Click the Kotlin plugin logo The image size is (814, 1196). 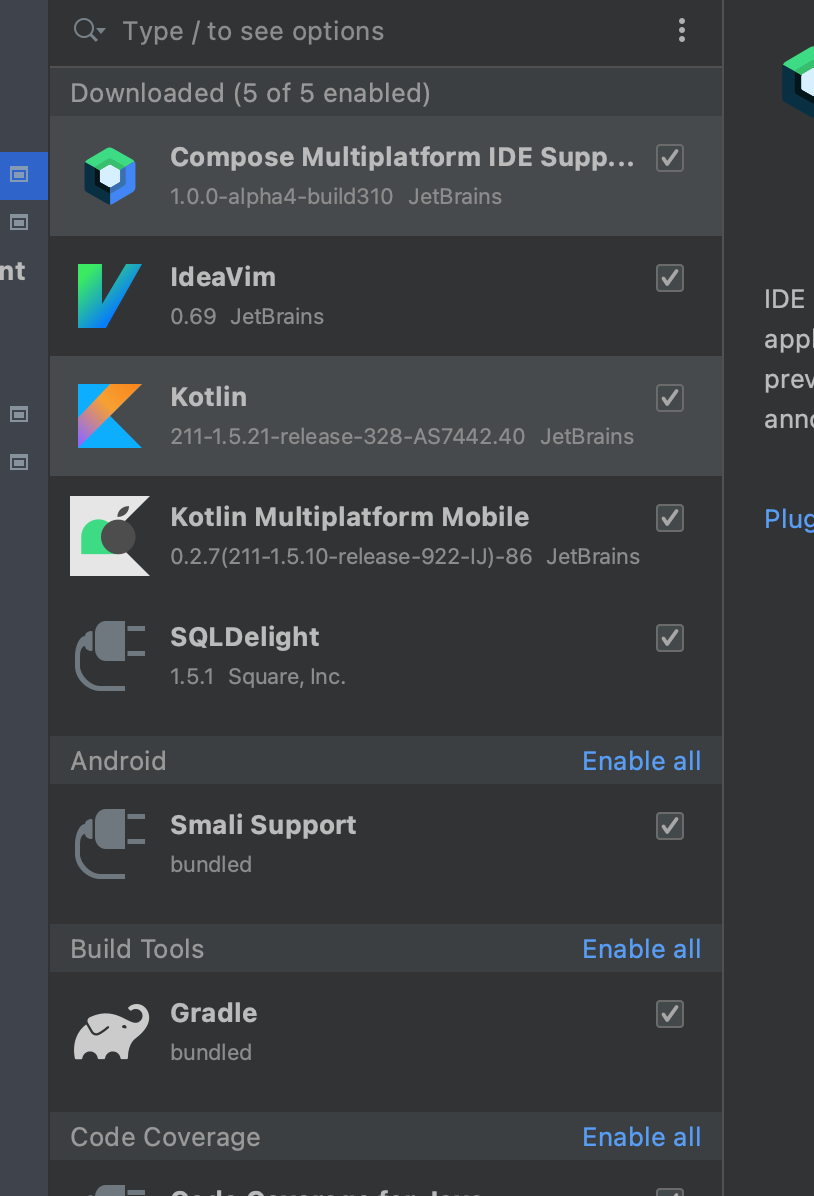[x=109, y=416]
